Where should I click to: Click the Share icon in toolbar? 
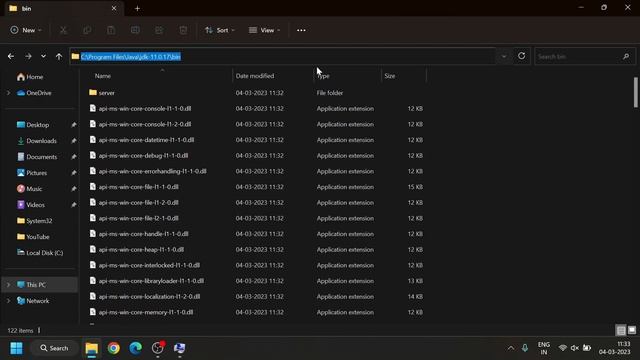click(x=159, y=30)
